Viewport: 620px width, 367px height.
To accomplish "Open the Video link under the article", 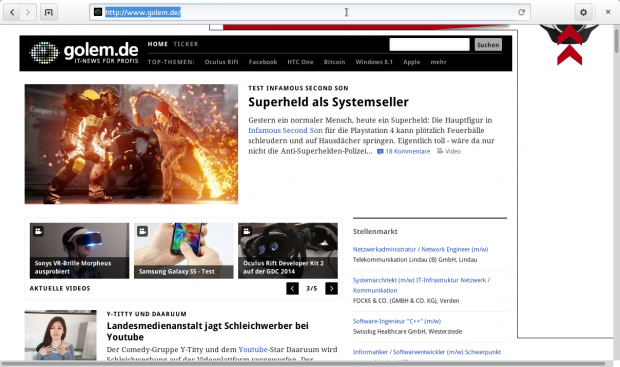I will click(453, 151).
